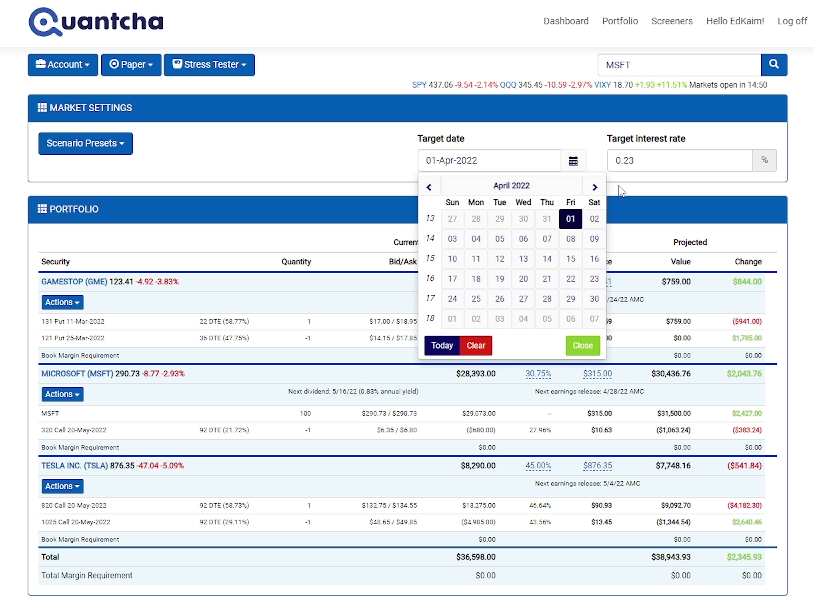This screenshot has height=602, width=814.
Task: Click the Target date input field
Action: 489,161
